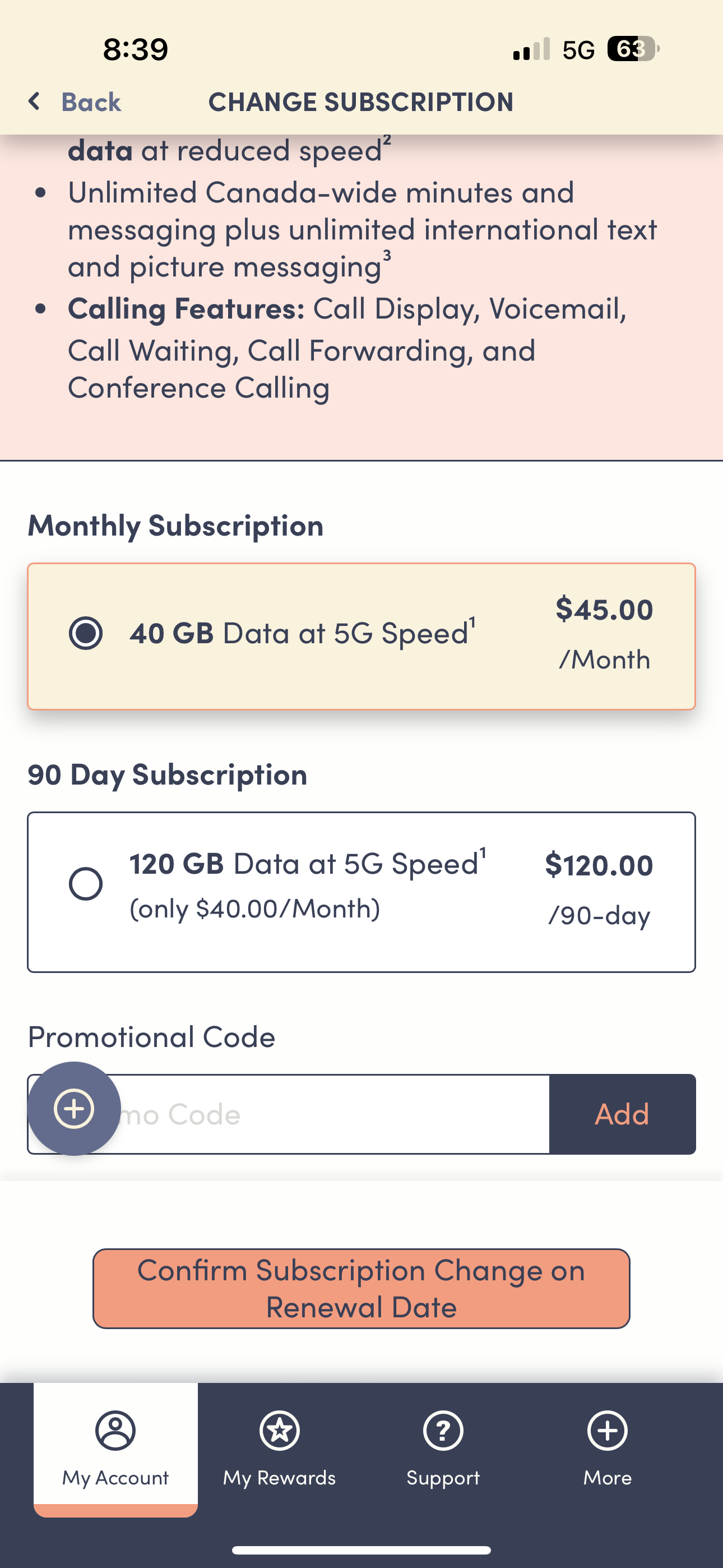
Task: Tap the My Account person icon
Action: (114, 1431)
